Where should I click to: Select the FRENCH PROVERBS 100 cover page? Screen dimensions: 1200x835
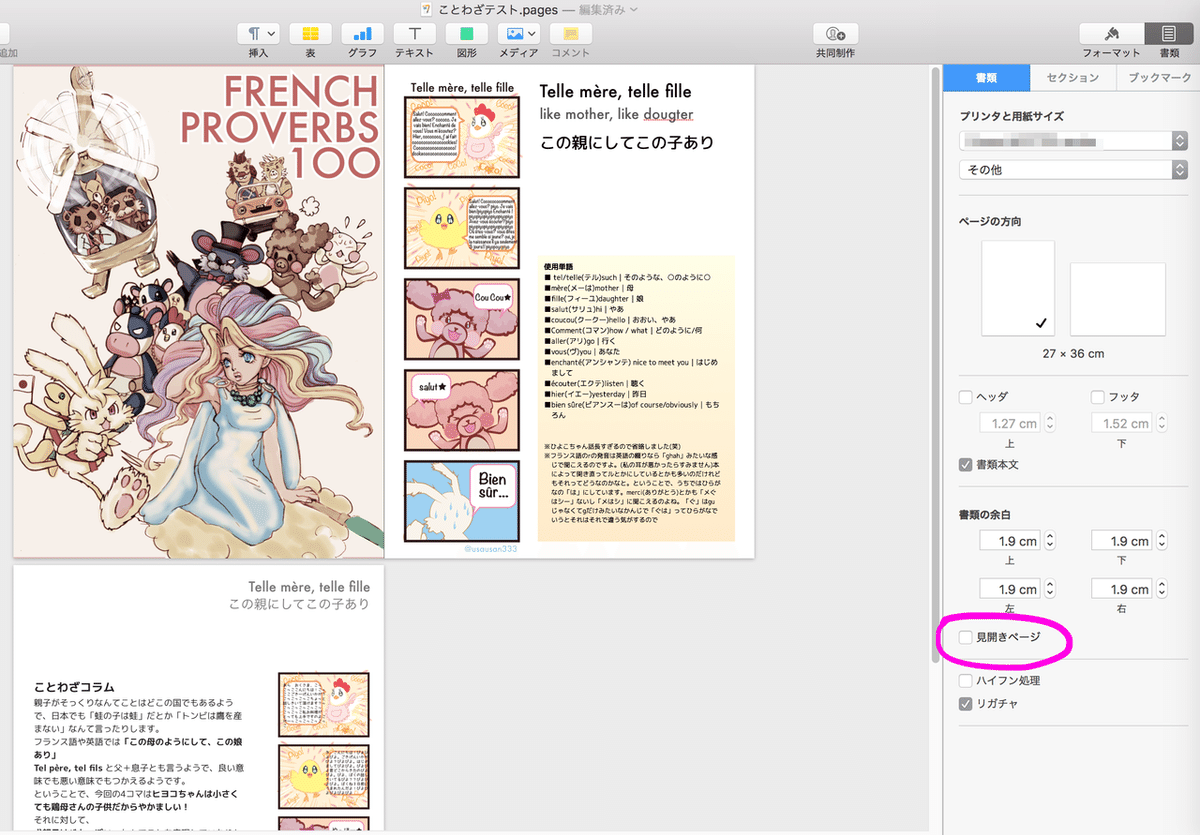click(198, 312)
